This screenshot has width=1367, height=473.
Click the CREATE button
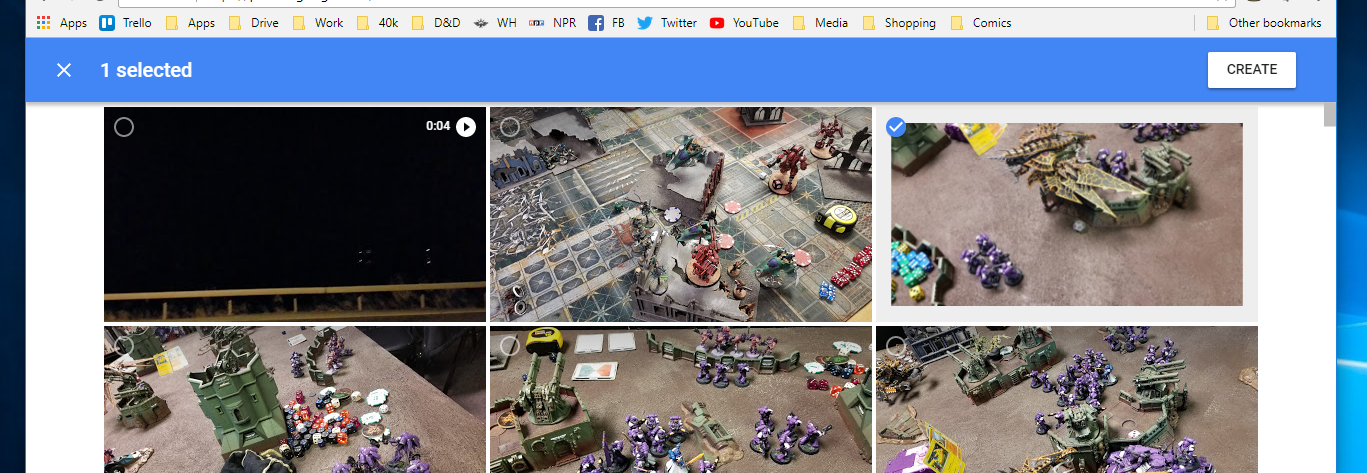click(x=1251, y=70)
